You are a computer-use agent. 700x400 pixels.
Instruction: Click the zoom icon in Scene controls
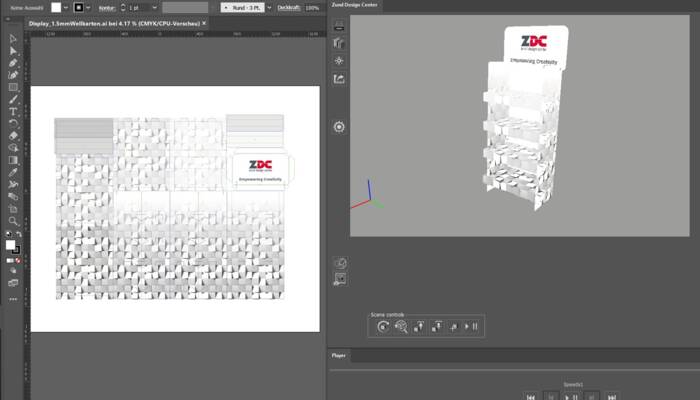tap(400, 326)
